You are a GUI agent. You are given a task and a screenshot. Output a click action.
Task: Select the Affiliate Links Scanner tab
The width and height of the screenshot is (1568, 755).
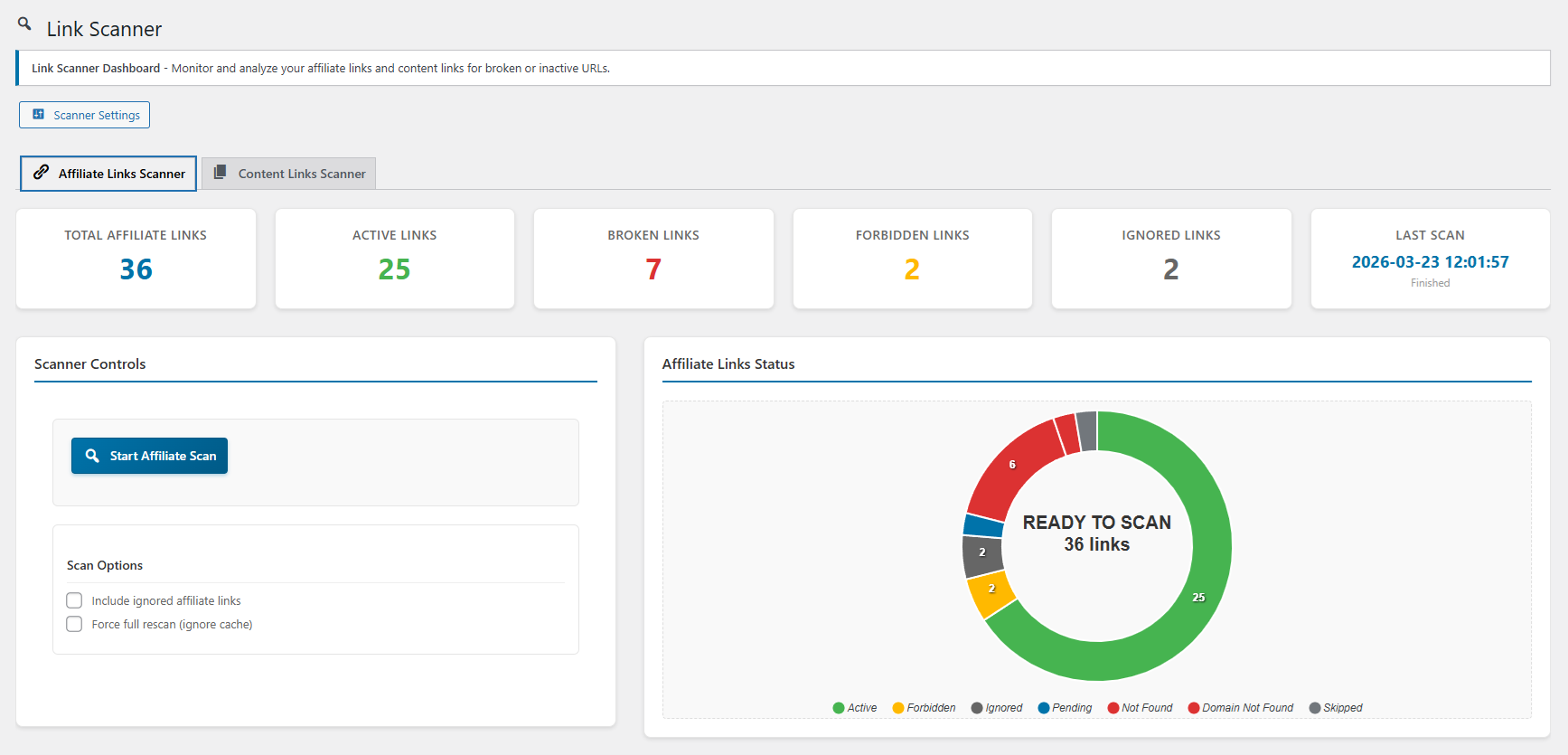click(x=108, y=174)
